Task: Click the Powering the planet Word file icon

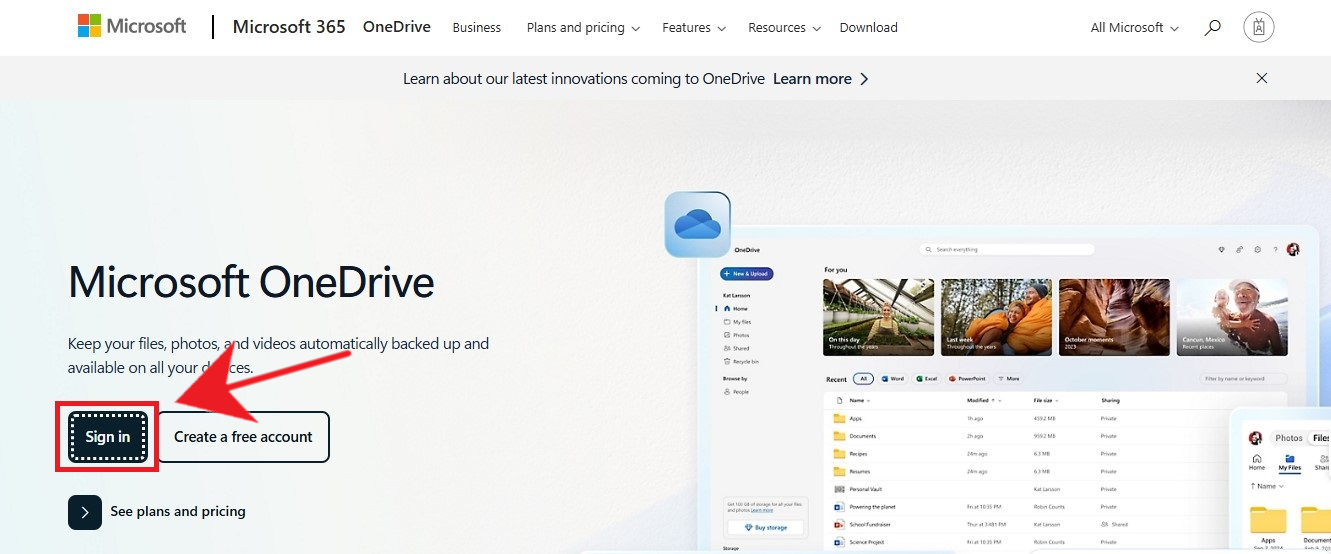Action: pyautogui.click(x=840, y=507)
